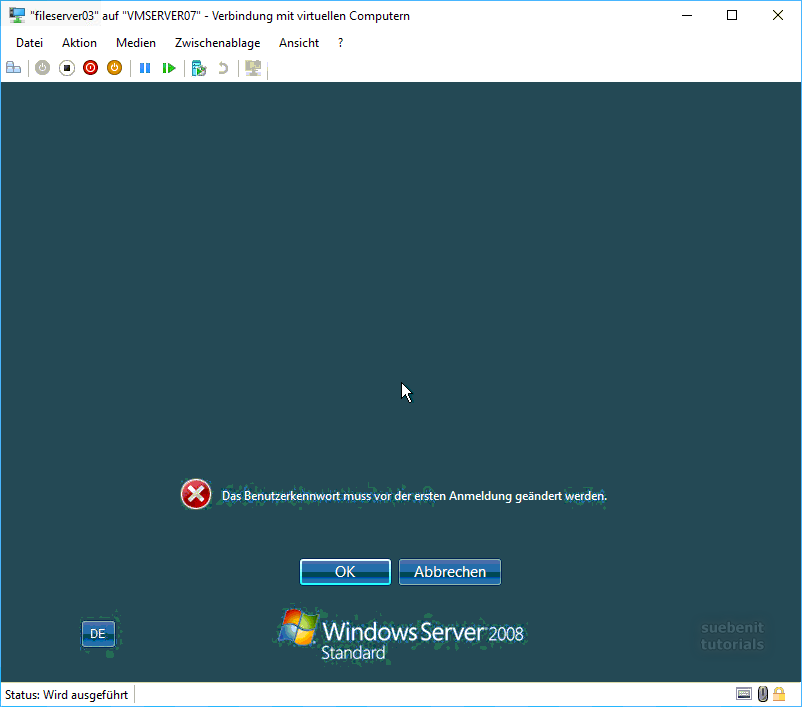Pause the virtual machine
The height and width of the screenshot is (707, 802).
145,68
